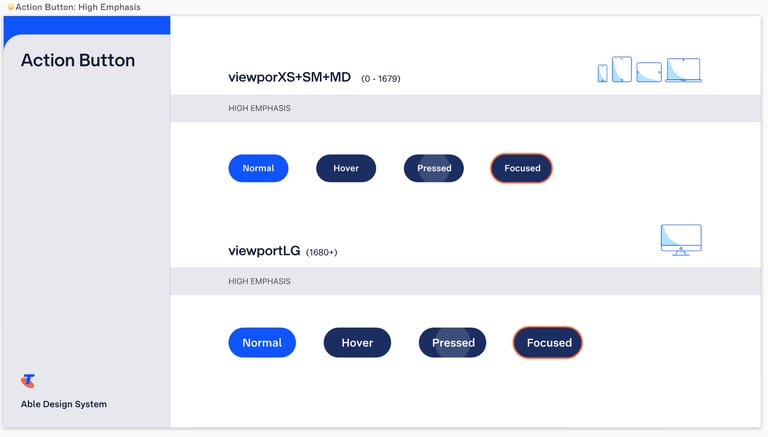Click the small Normal button under viewporXS+SM+MD
The image size is (768, 437).
tap(258, 168)
